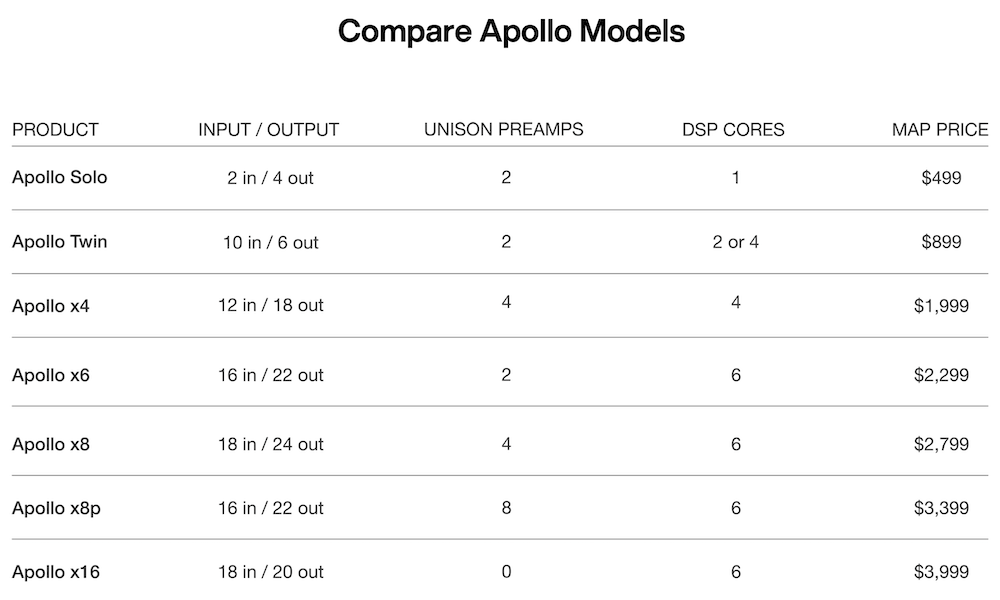Select the $3,999 price for Apollo x16
Image resolution: width=1000 pixels, height=600 pixels.
tap(941, 572)
